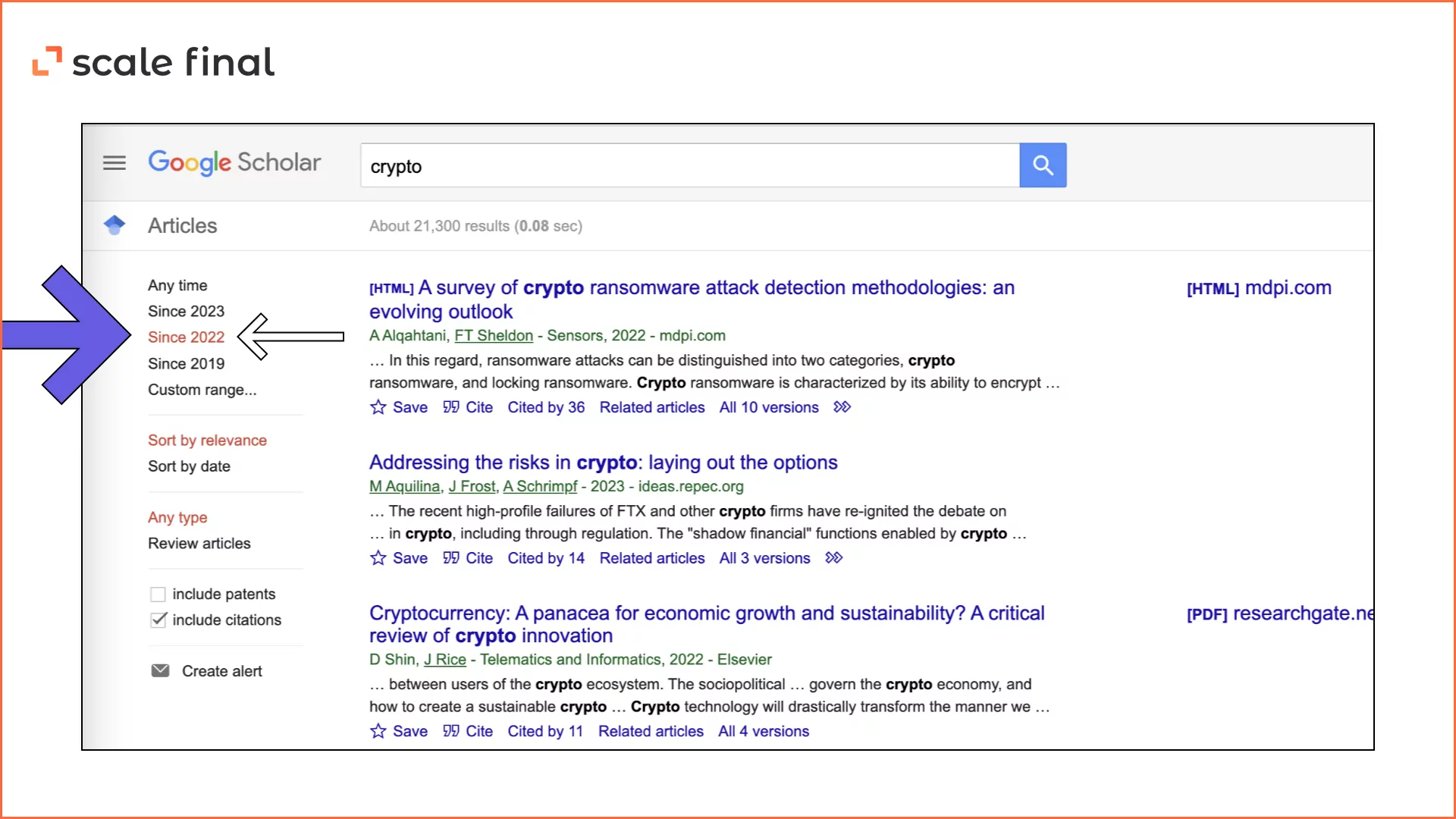Viewport: 1456px width, 819px height.
Task: Open Related articles for Cryptocurrency panacea
Action: pos(651,731)
